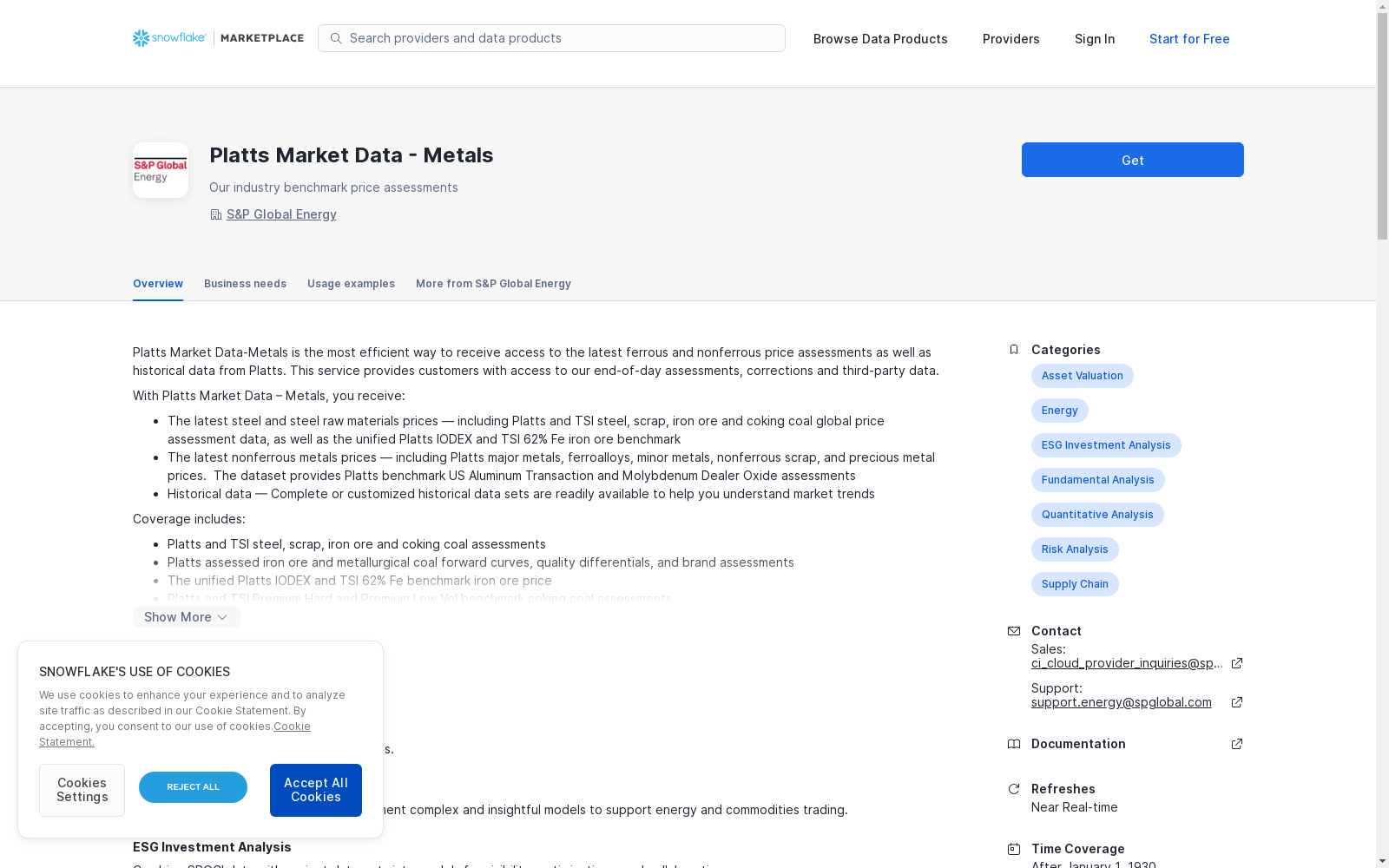This screenshot has height=868, width=1389.
Task: Click the search magnifier icon
Action: (x=336, y=38)
